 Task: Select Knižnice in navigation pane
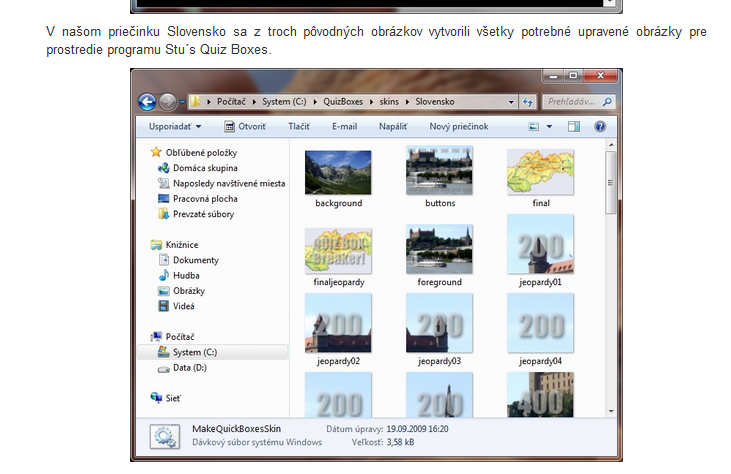[174, 245]
